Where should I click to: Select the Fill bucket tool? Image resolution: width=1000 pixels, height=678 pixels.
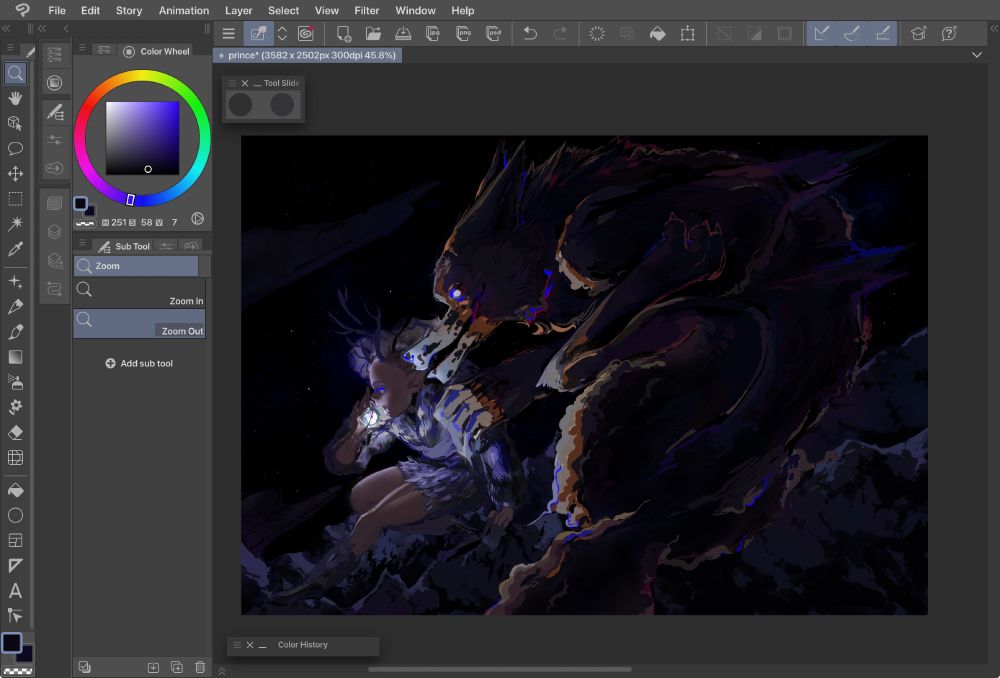[15, 490]
